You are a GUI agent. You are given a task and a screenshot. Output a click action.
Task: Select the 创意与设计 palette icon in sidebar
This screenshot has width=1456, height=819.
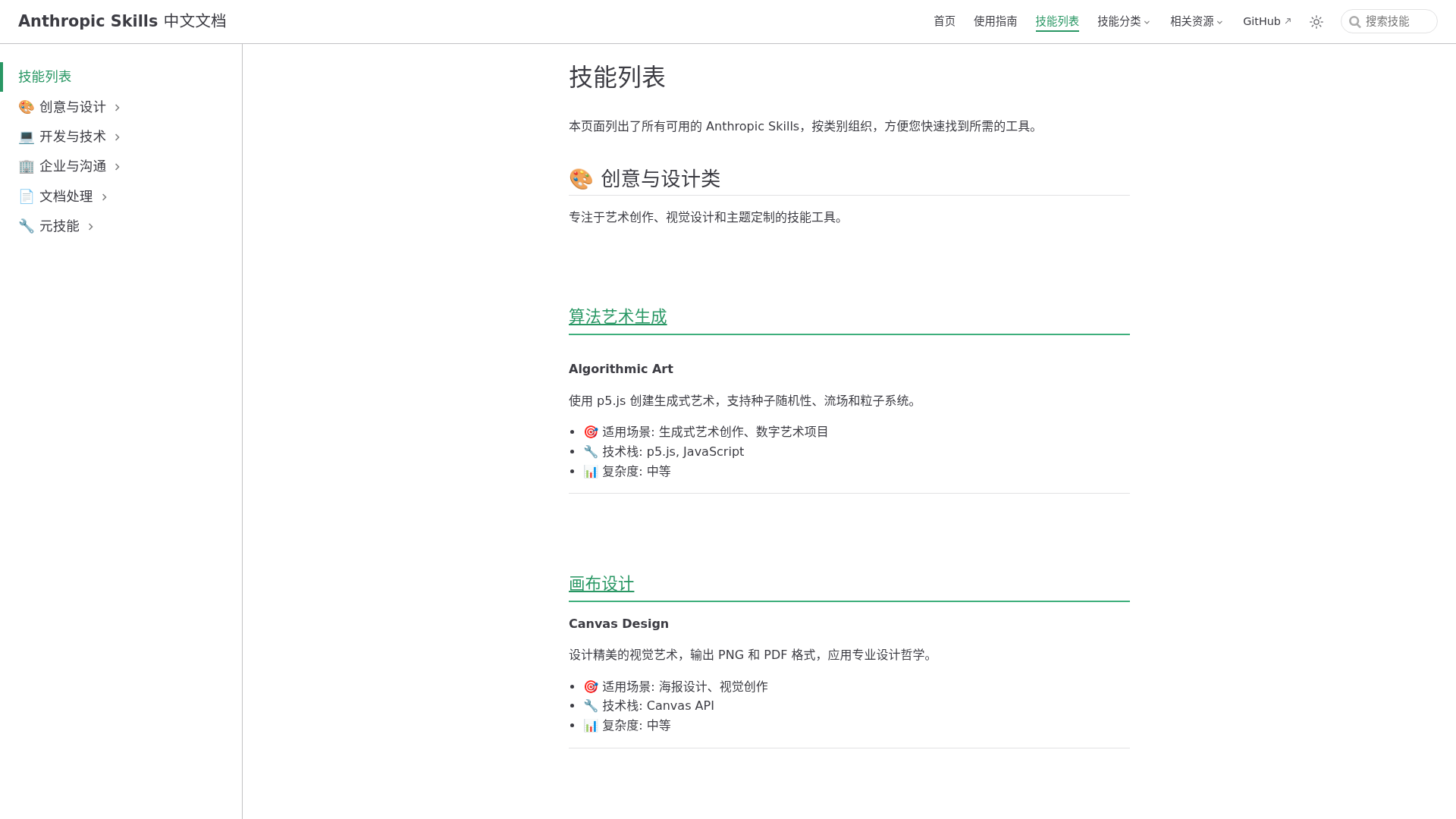26,107
